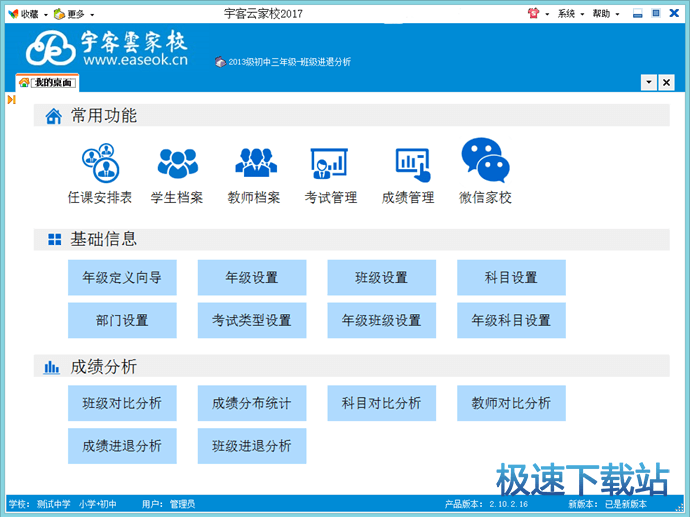Click the 科目设置 button
This screenshot has width=690, height=517.
pos(511,277)
